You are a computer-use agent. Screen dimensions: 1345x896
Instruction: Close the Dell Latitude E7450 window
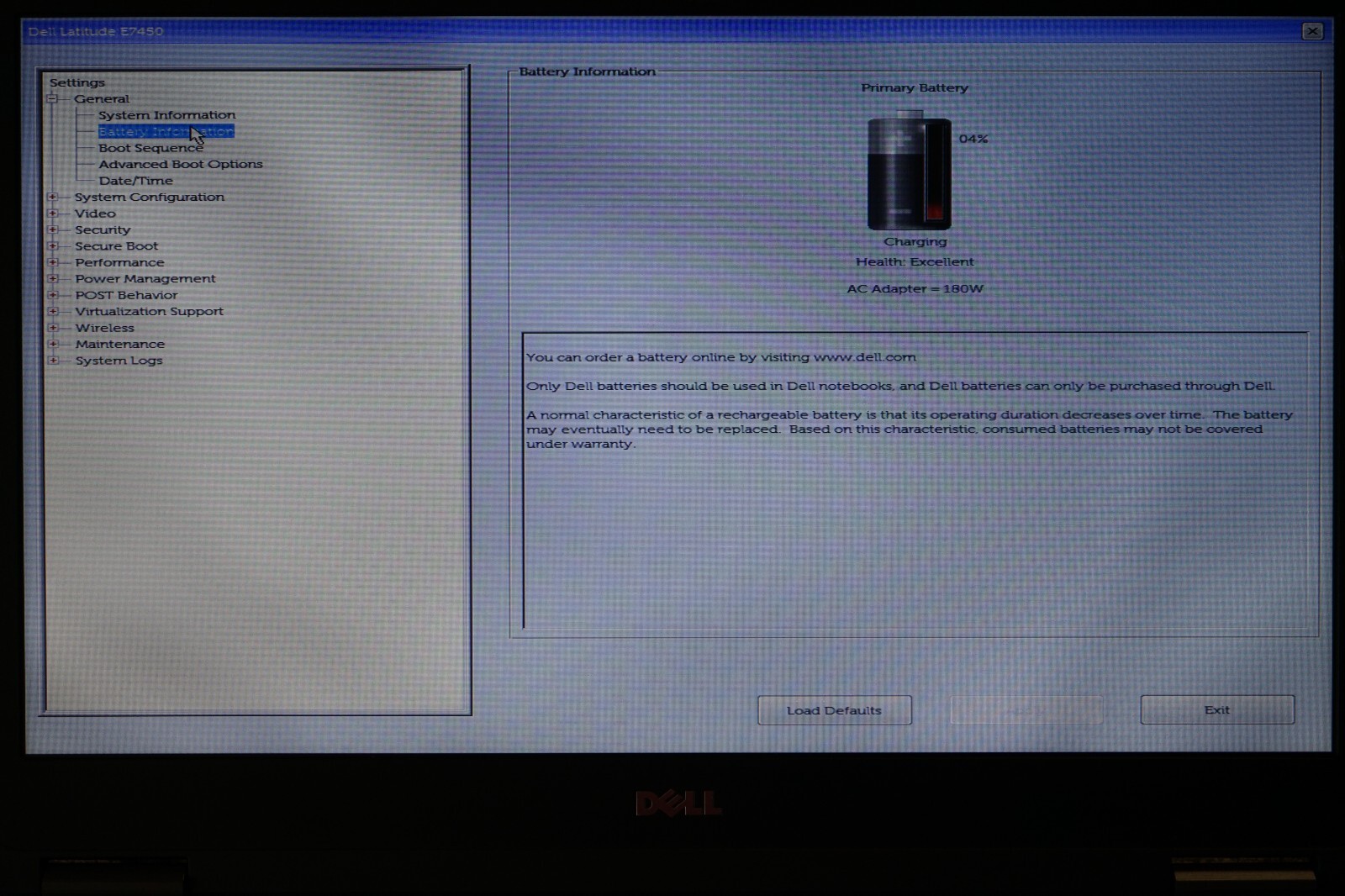pos(1312,31)
